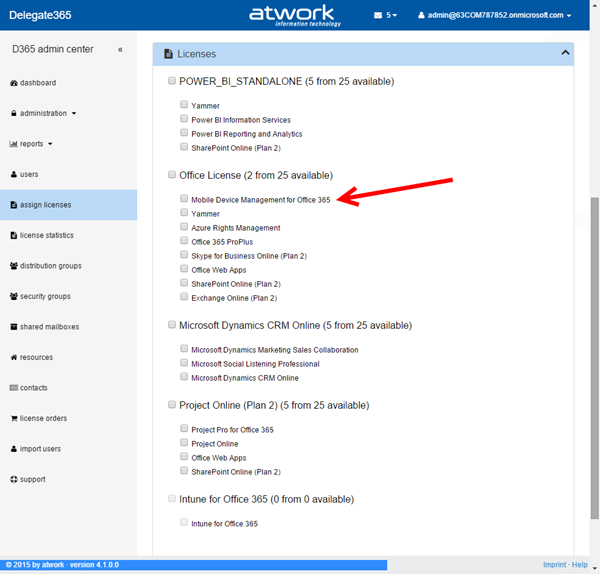Screen dimensions: 600x574
Task: Open the license orders link
Action: pos(68,418)
